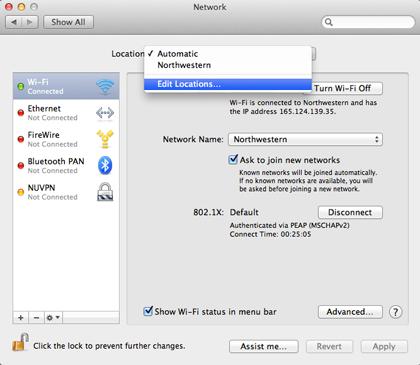Click the red Bluetooth PAN status dot

pyautogui.click(x=21, y=166)
